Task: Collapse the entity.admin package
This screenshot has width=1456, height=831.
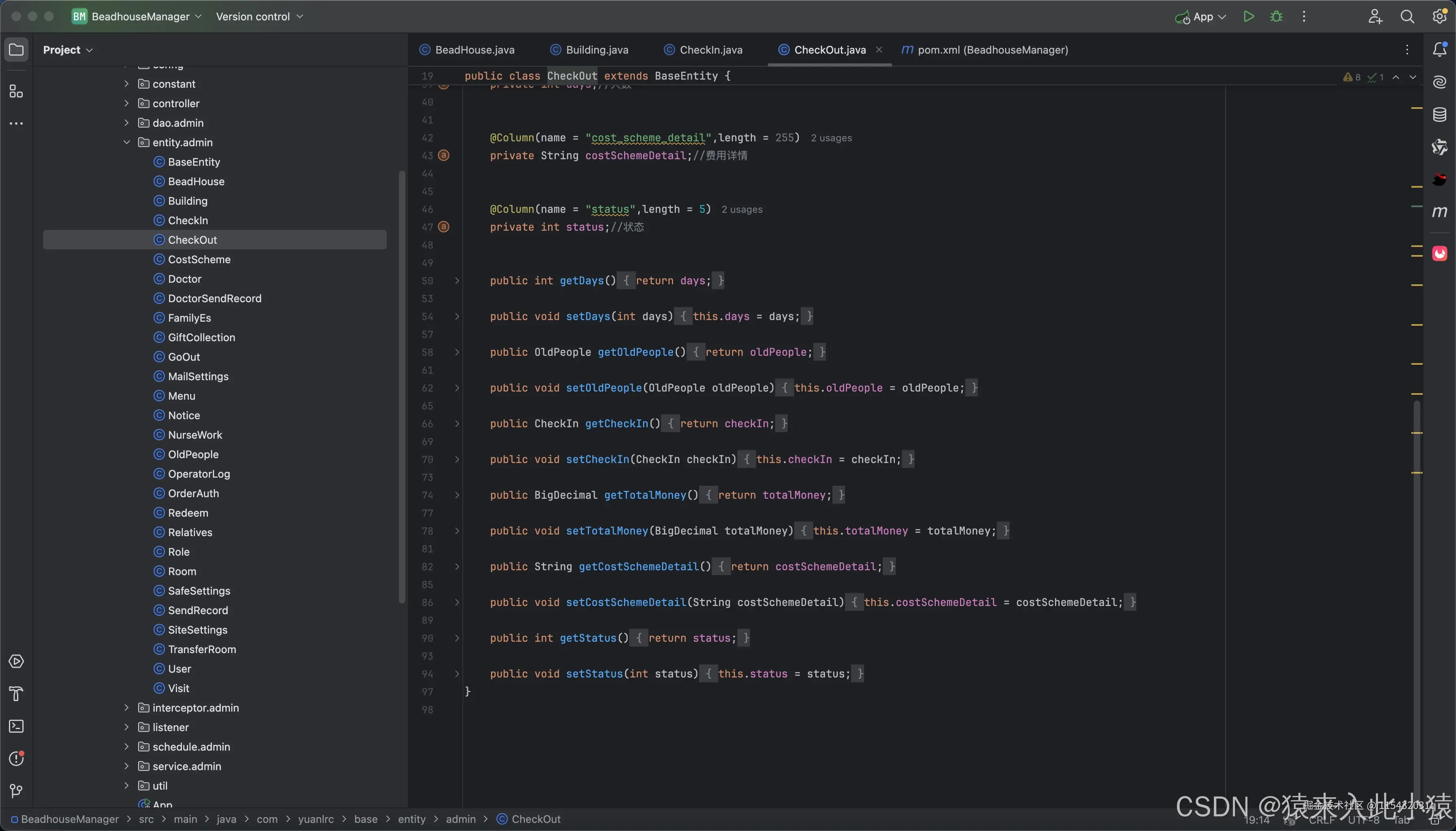Action: [x=127, y=142]
